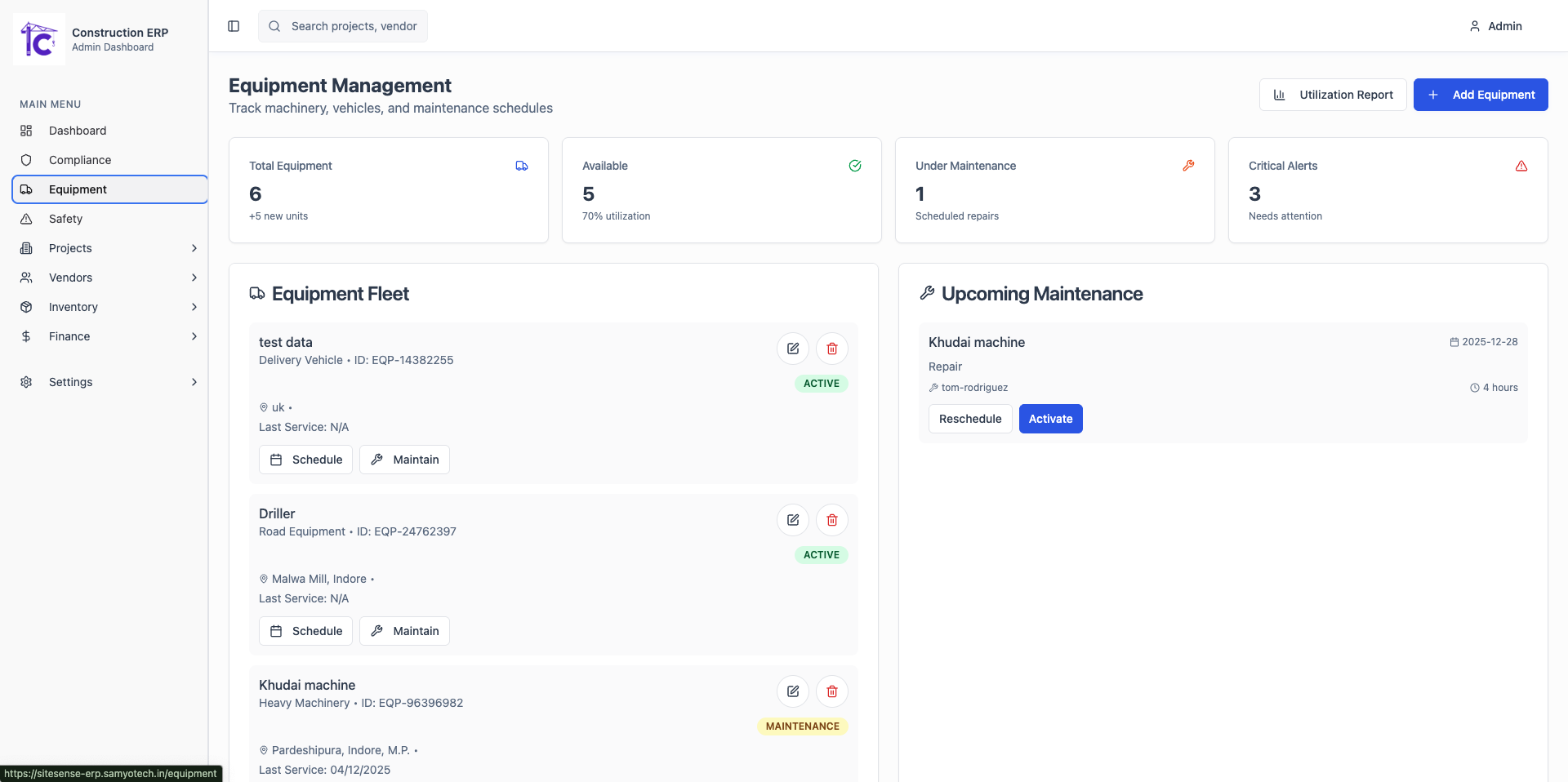This screenshot has height=782, width=1568.
Task: Click the MAINTENANCE status badge on Khudai machine
Action: [x=802, y=726]
